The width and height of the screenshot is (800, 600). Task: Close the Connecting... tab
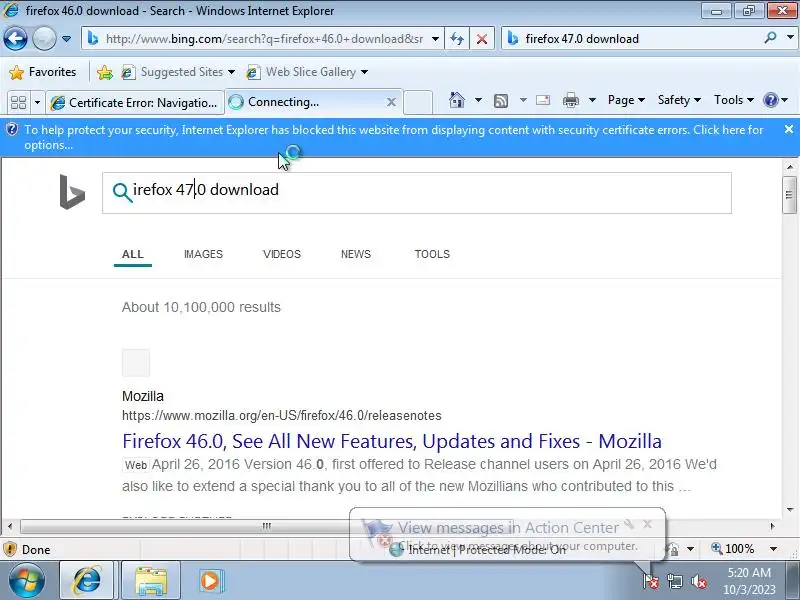click(x=391, y=102)
